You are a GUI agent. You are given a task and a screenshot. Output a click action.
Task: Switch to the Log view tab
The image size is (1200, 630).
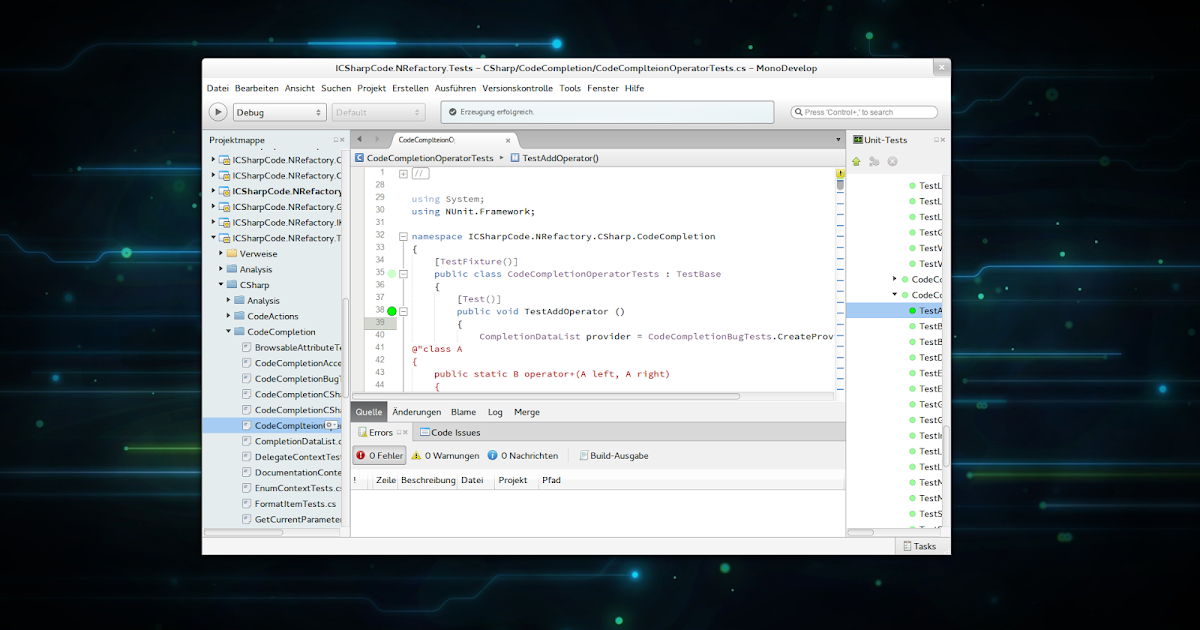(495, 412)
